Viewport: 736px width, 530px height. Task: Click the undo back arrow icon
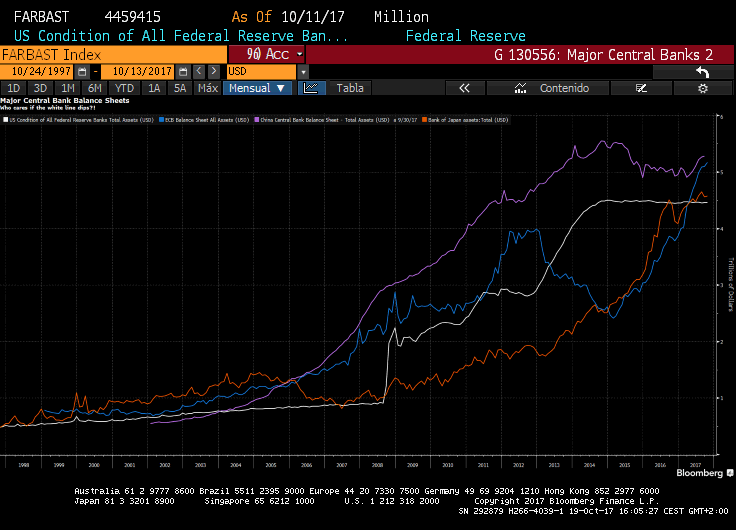(x=702, y=72)
